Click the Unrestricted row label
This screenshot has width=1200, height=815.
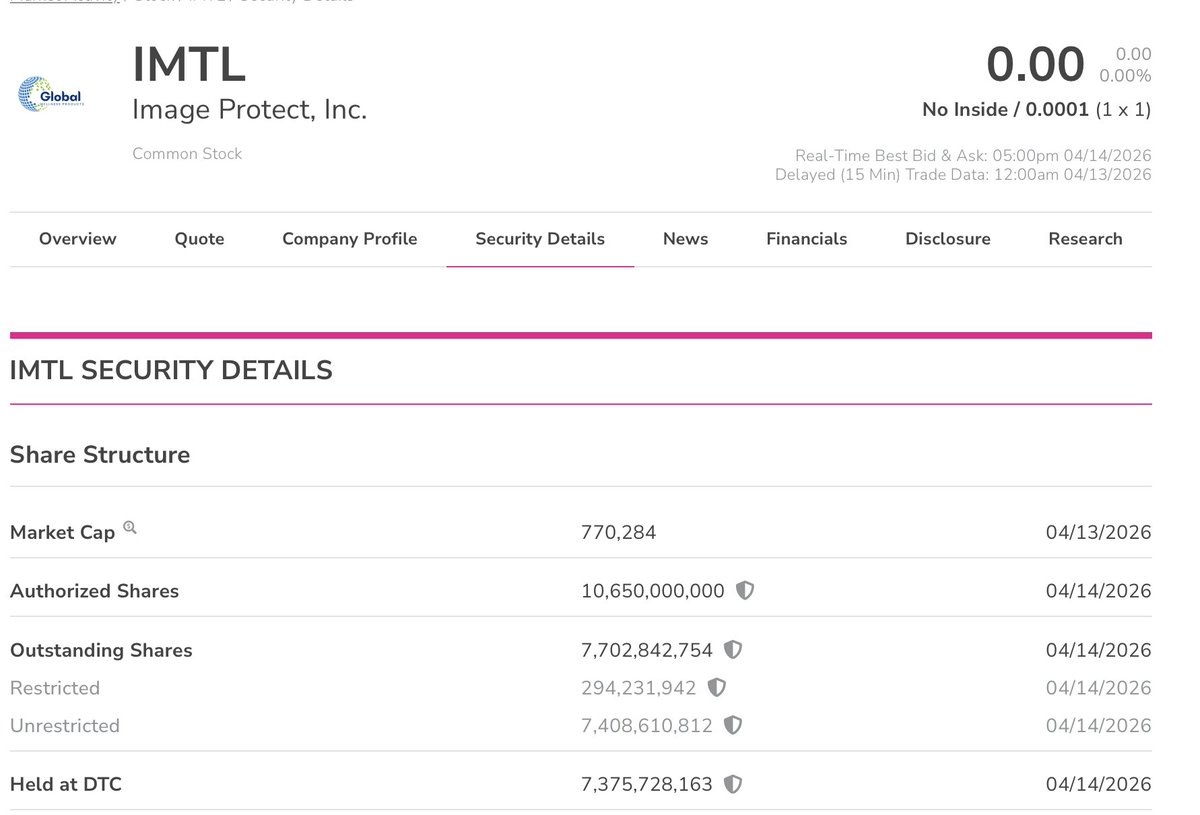click(x=65, y=726)
